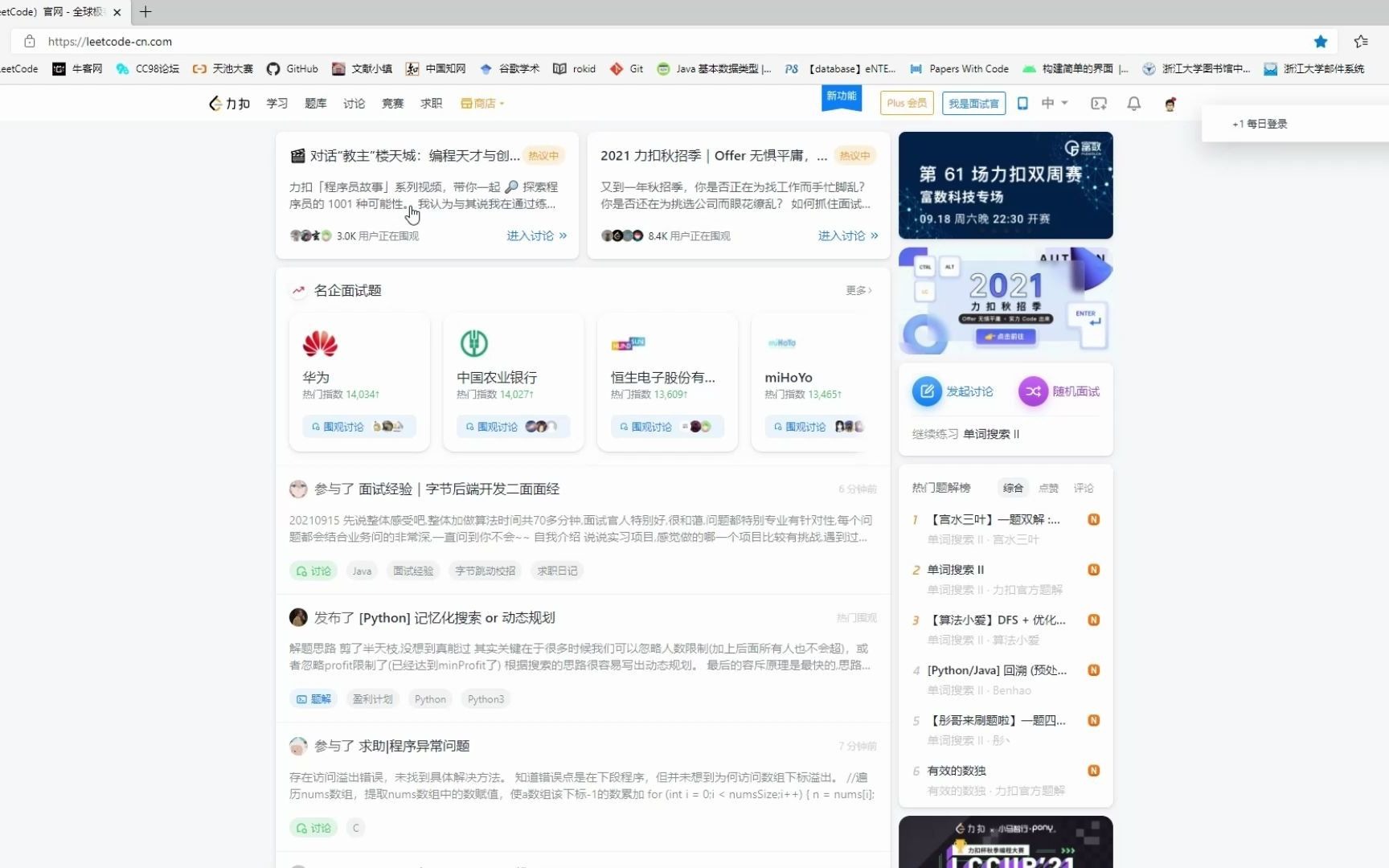Screen dimensions: 1389x868
Task: Open the 第61场力扣双周赛 banner
Action: [1006, 185]
